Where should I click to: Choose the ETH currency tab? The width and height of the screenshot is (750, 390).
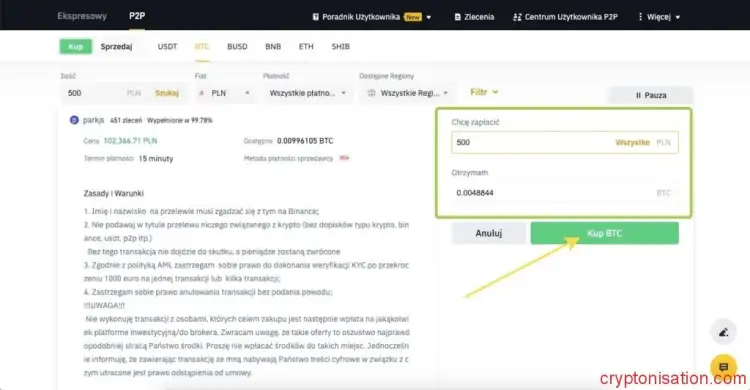click(x=306, y=46)
